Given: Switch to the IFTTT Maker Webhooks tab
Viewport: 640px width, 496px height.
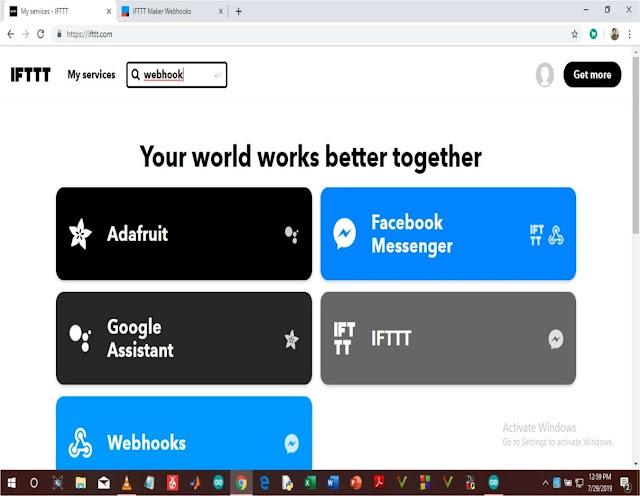Looking at the screenshot, I should point(173,11).
